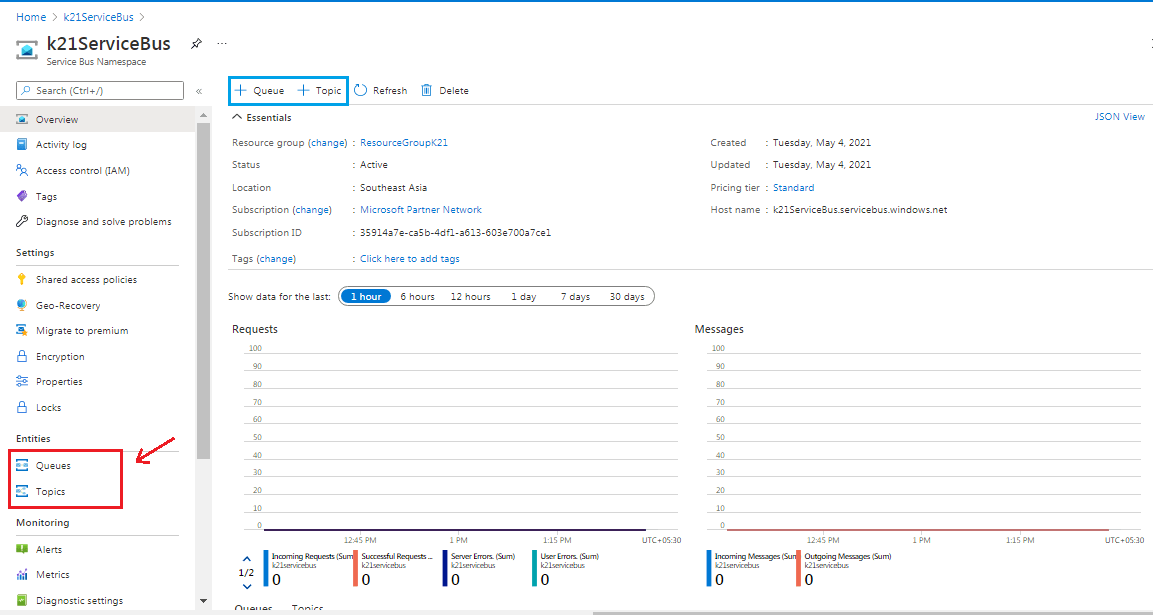Screen dimensions: 1153x615
Task: Collapse the Essentials section
Action: coord(237,118)
